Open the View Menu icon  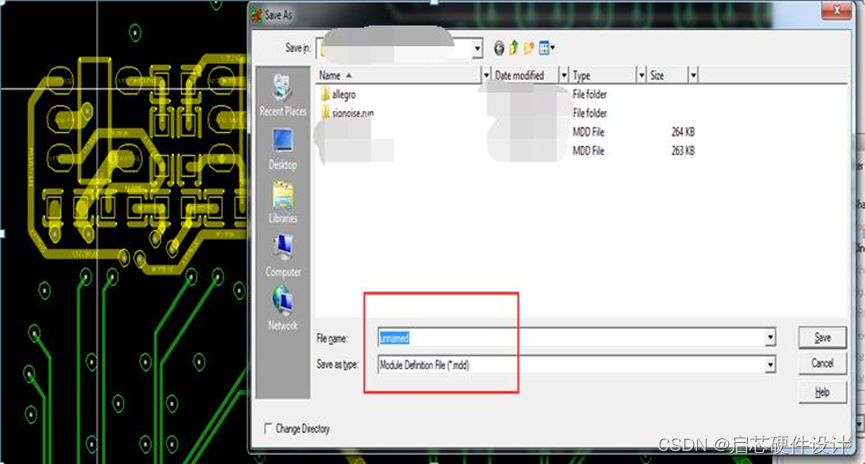[546, 47]
